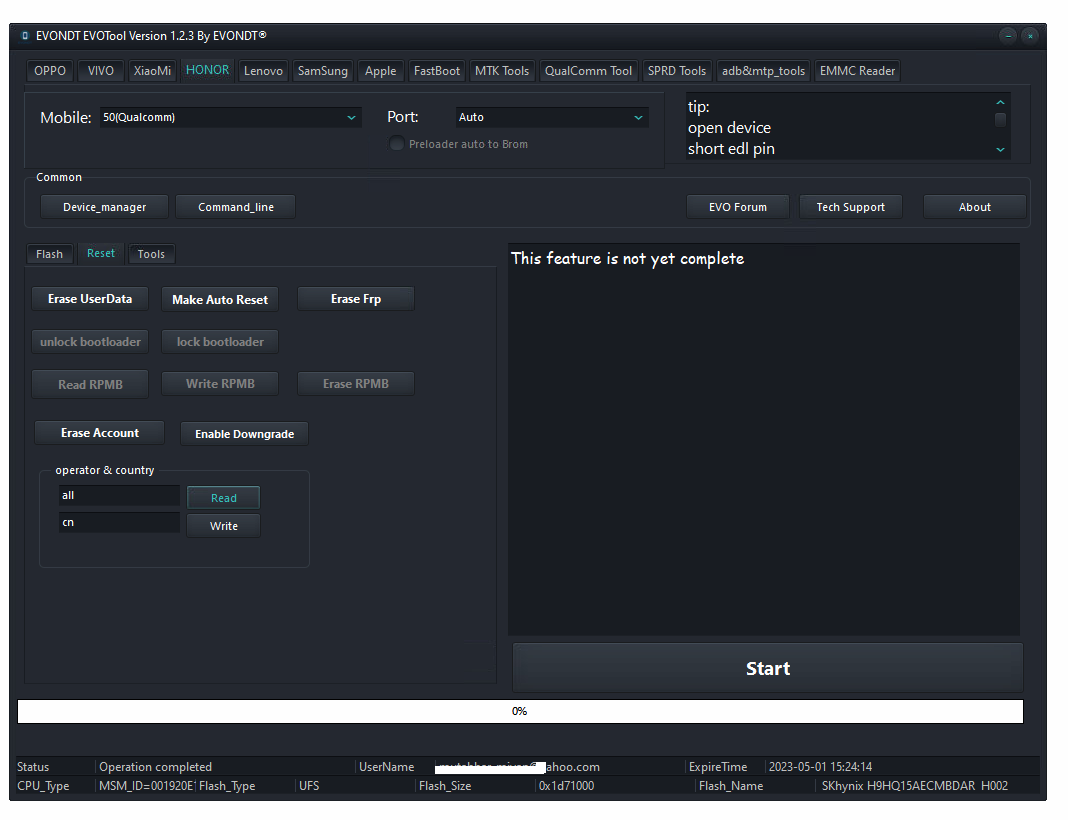Open the Command_line button
Image resolution: width=1068 pixels, height=820 pixels.
click(236, 207)
